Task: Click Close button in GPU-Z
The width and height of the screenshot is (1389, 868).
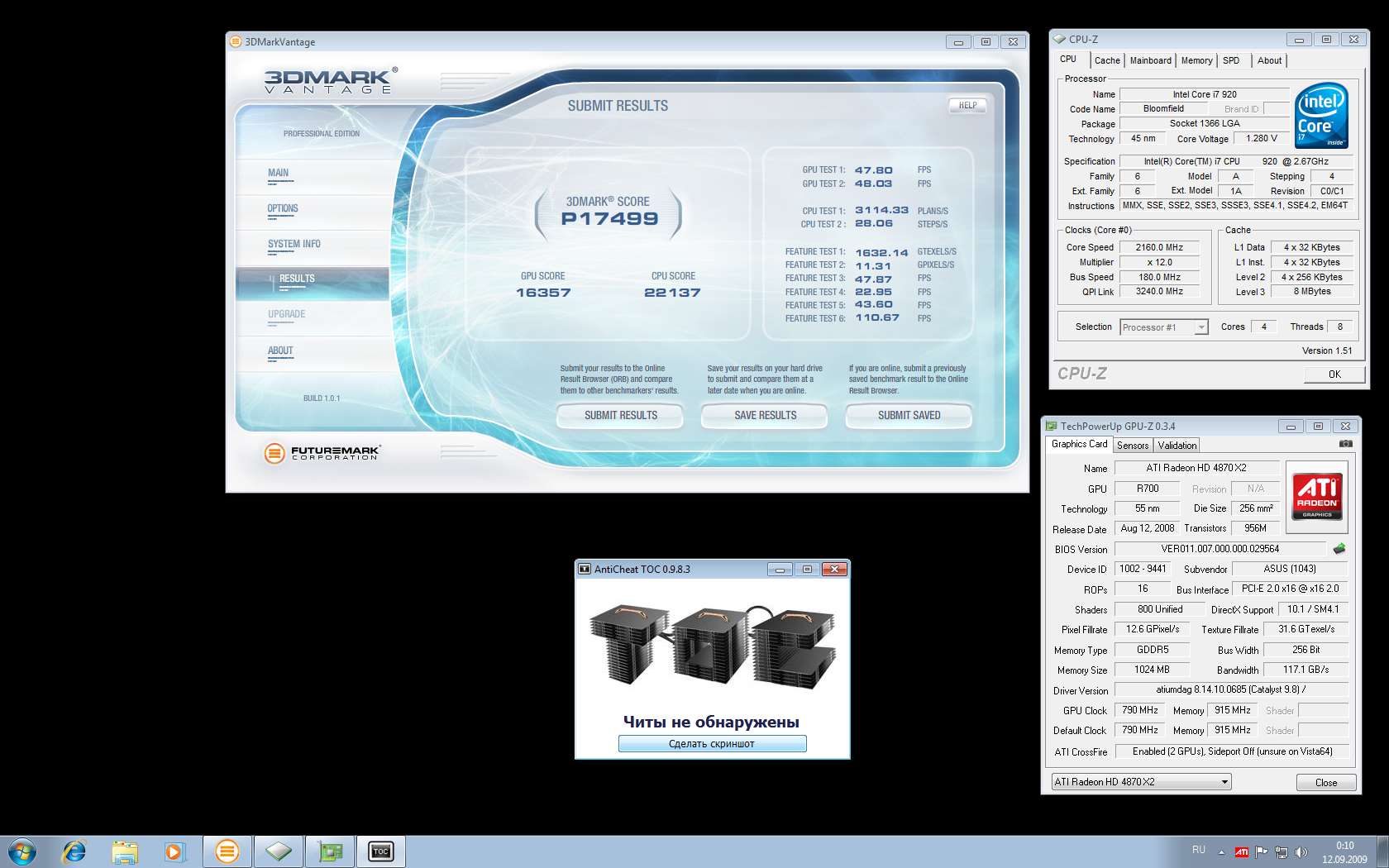Action: 1326,783
